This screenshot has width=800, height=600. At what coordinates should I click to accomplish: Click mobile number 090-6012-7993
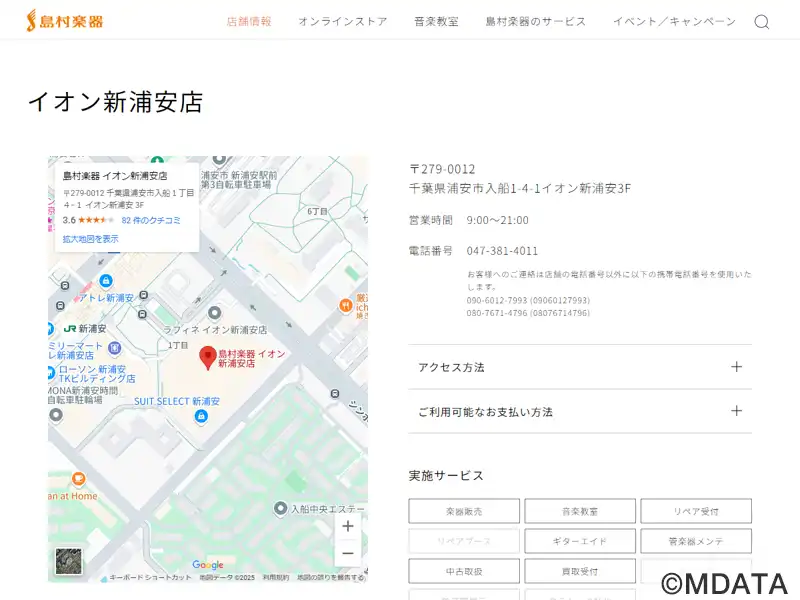click(496, 301)
